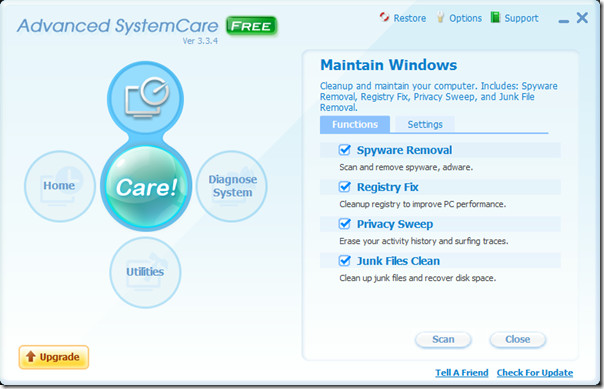Open the Options menu label

coord(465,18)
